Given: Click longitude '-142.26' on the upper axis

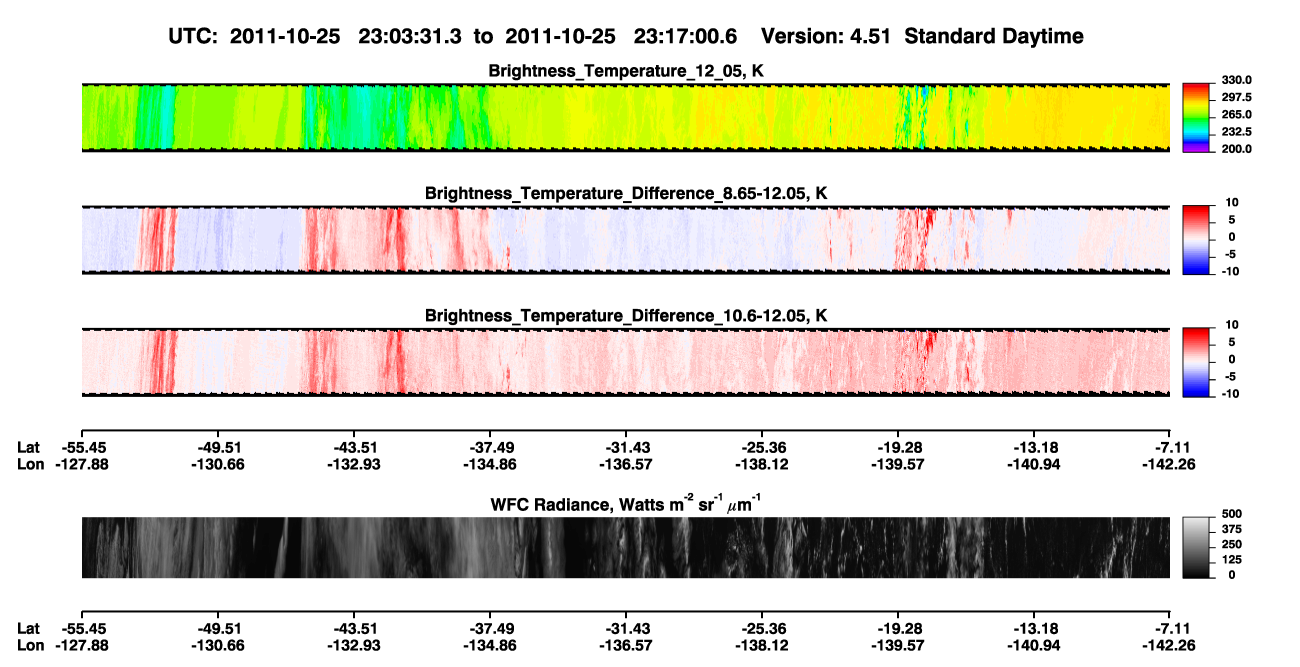Looking at the screenshot, I should tap(1168, 464).
